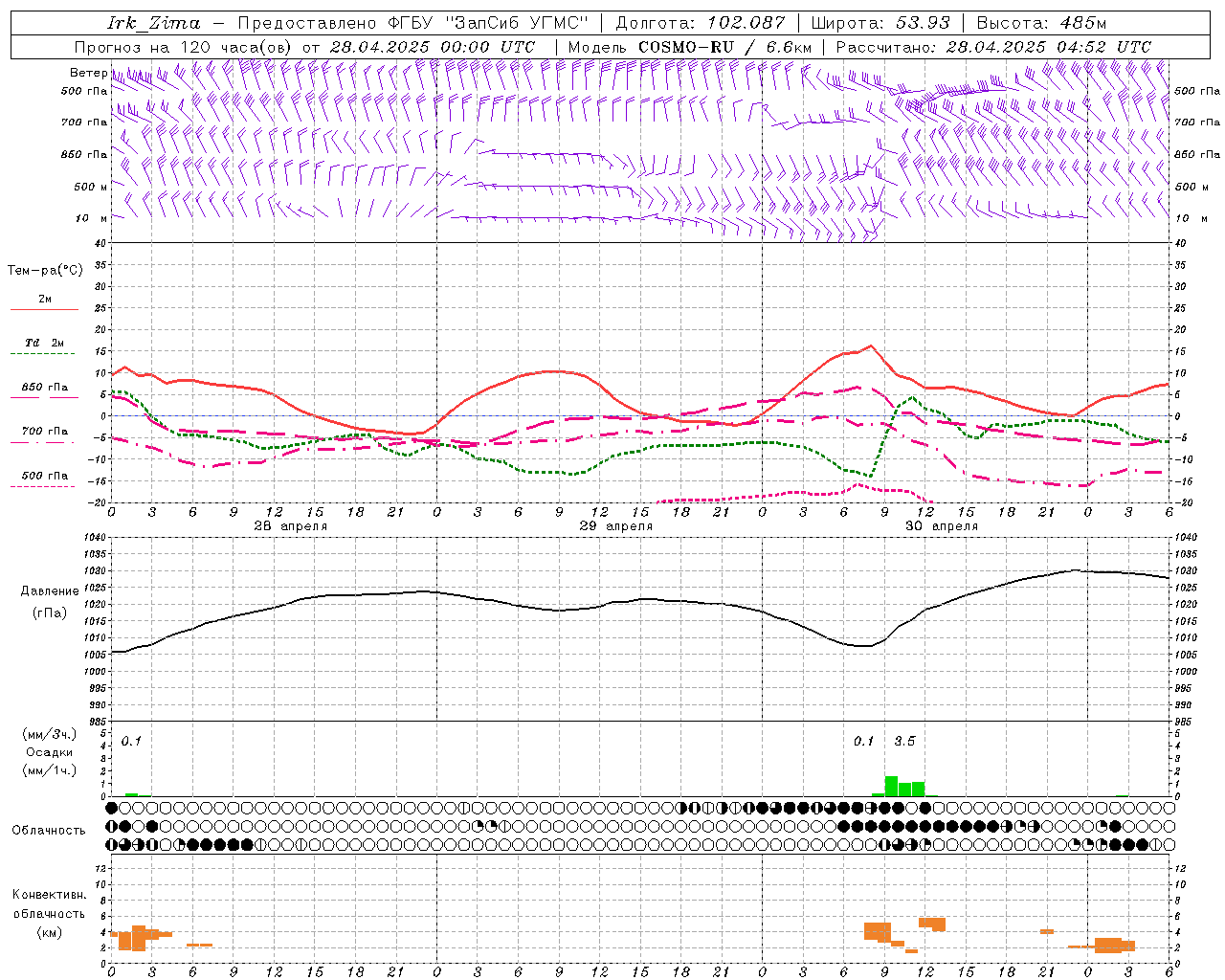Click the "28 апреля" date label
The image size is (1225, 980).
pyautogui.click(x=290, y=526)
